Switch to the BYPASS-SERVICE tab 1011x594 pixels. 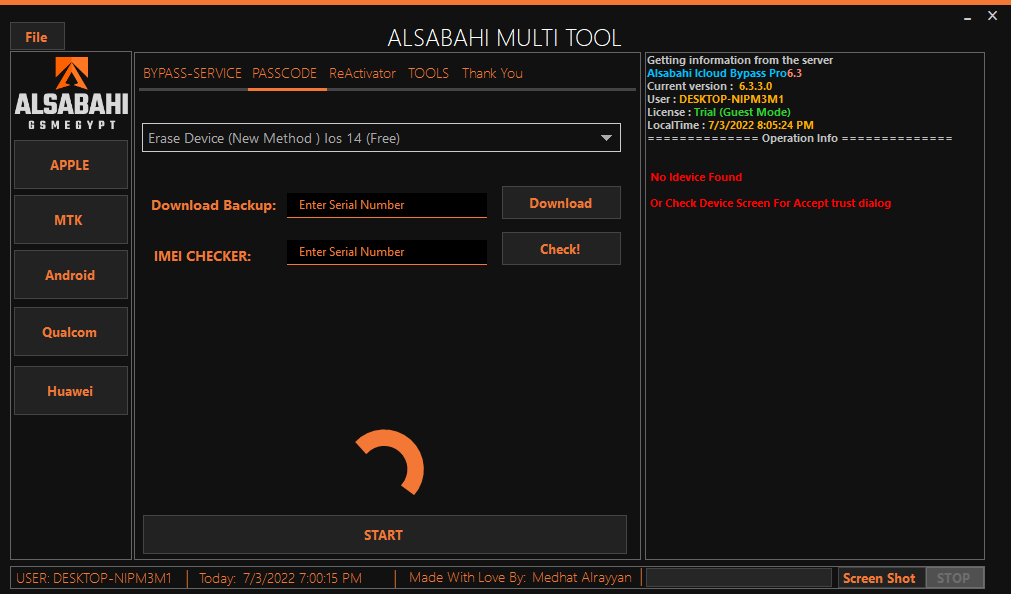click(192, 73)
